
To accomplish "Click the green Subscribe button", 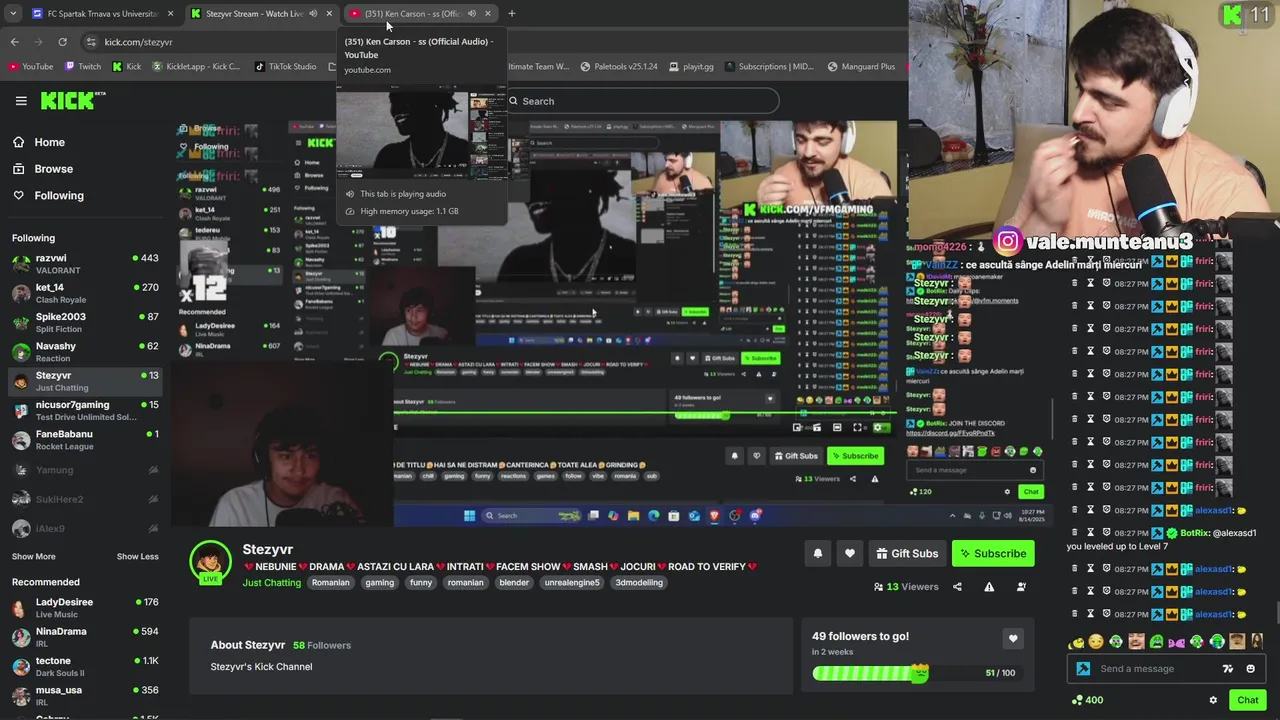I will pos(993,554).
